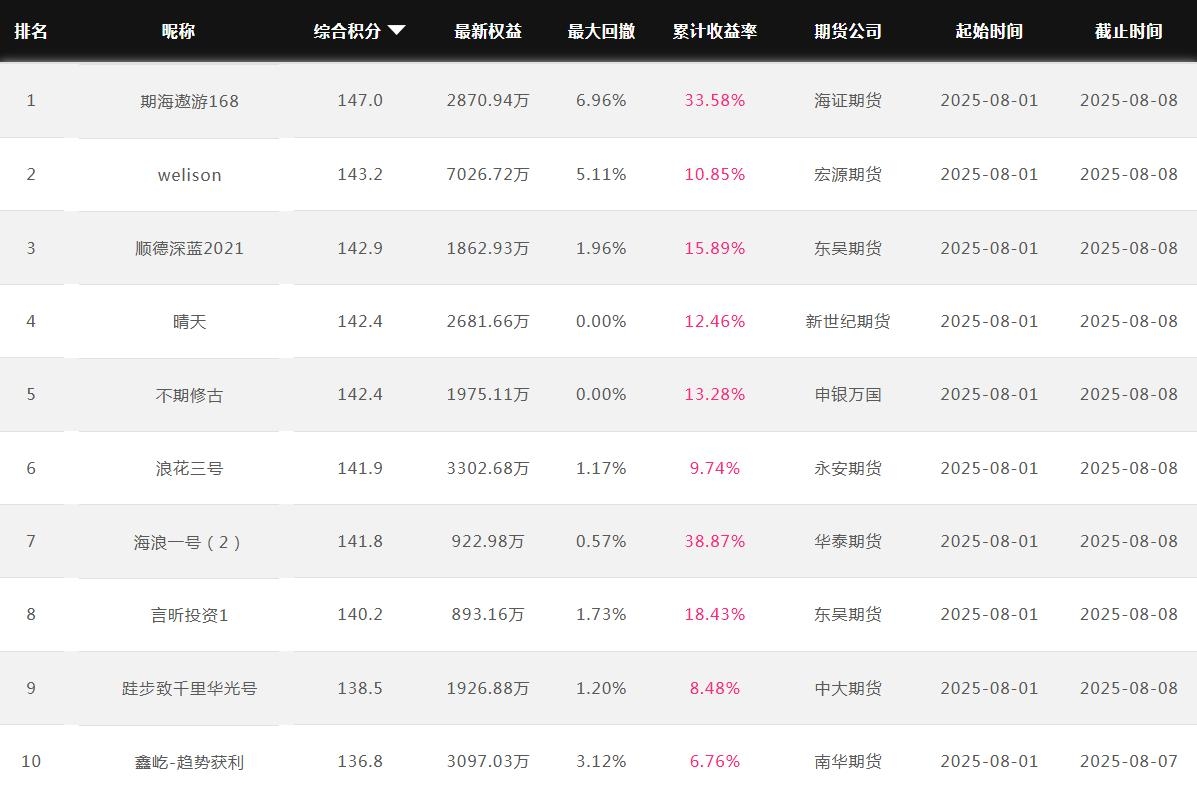Click score value 143.2
The height and width of the screenshot is (796, 1197).
click(x=360, y=174)
